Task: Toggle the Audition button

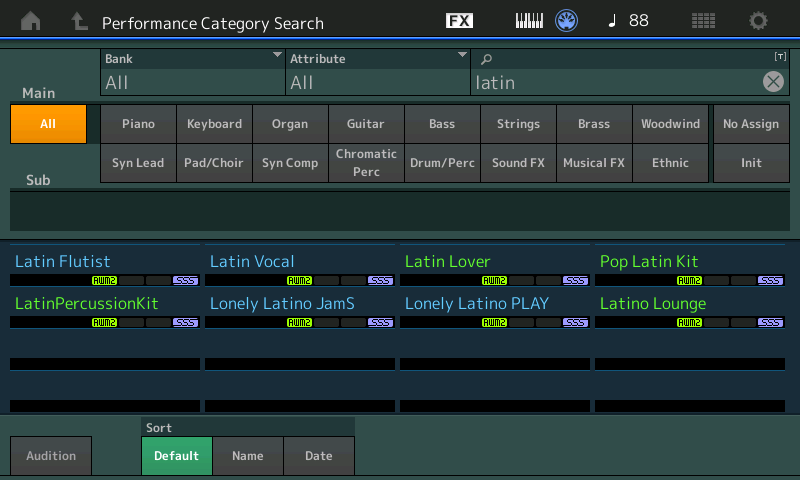Action: click(51, 456)
